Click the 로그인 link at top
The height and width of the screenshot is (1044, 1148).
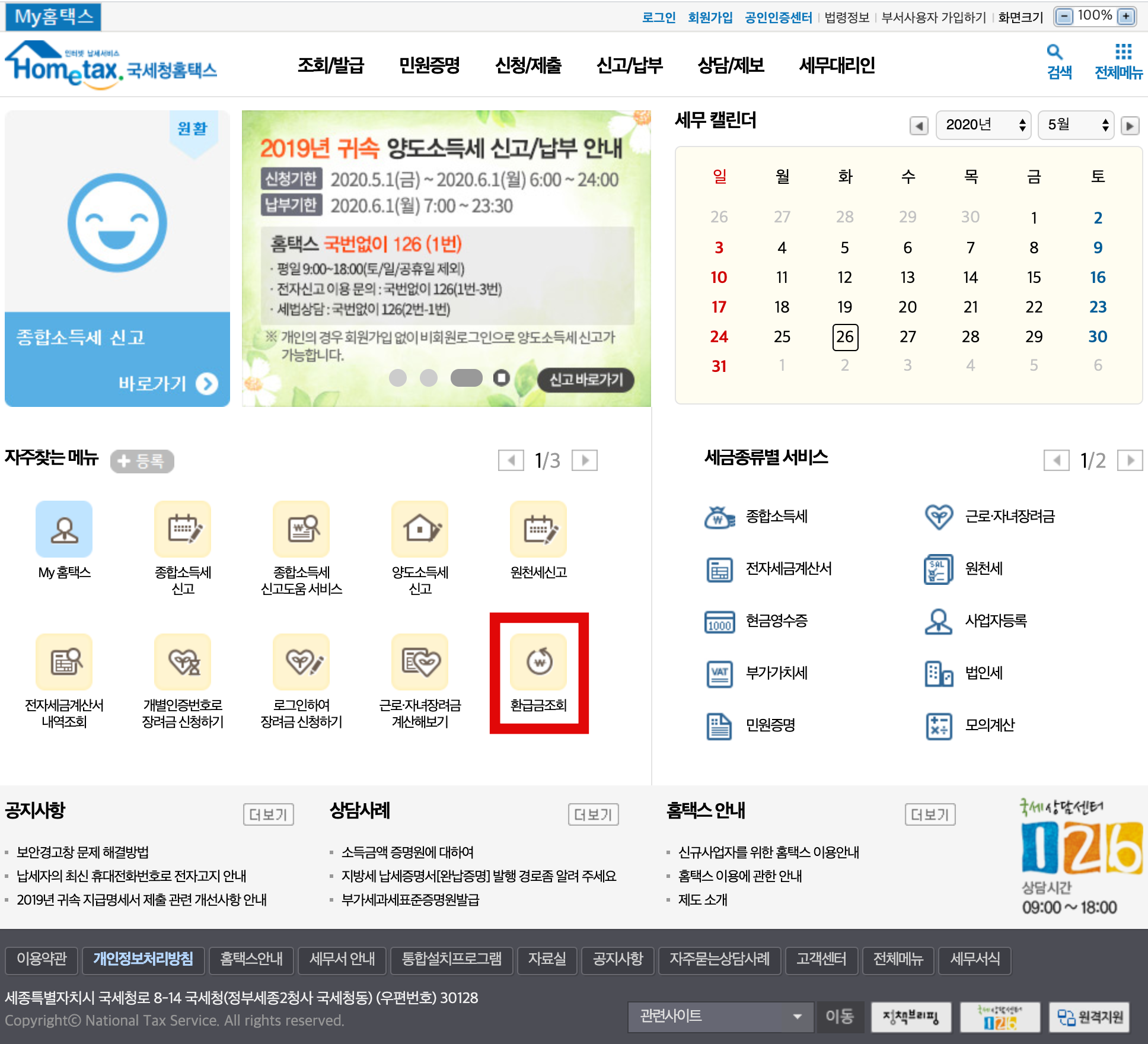(x=658, y=17)
